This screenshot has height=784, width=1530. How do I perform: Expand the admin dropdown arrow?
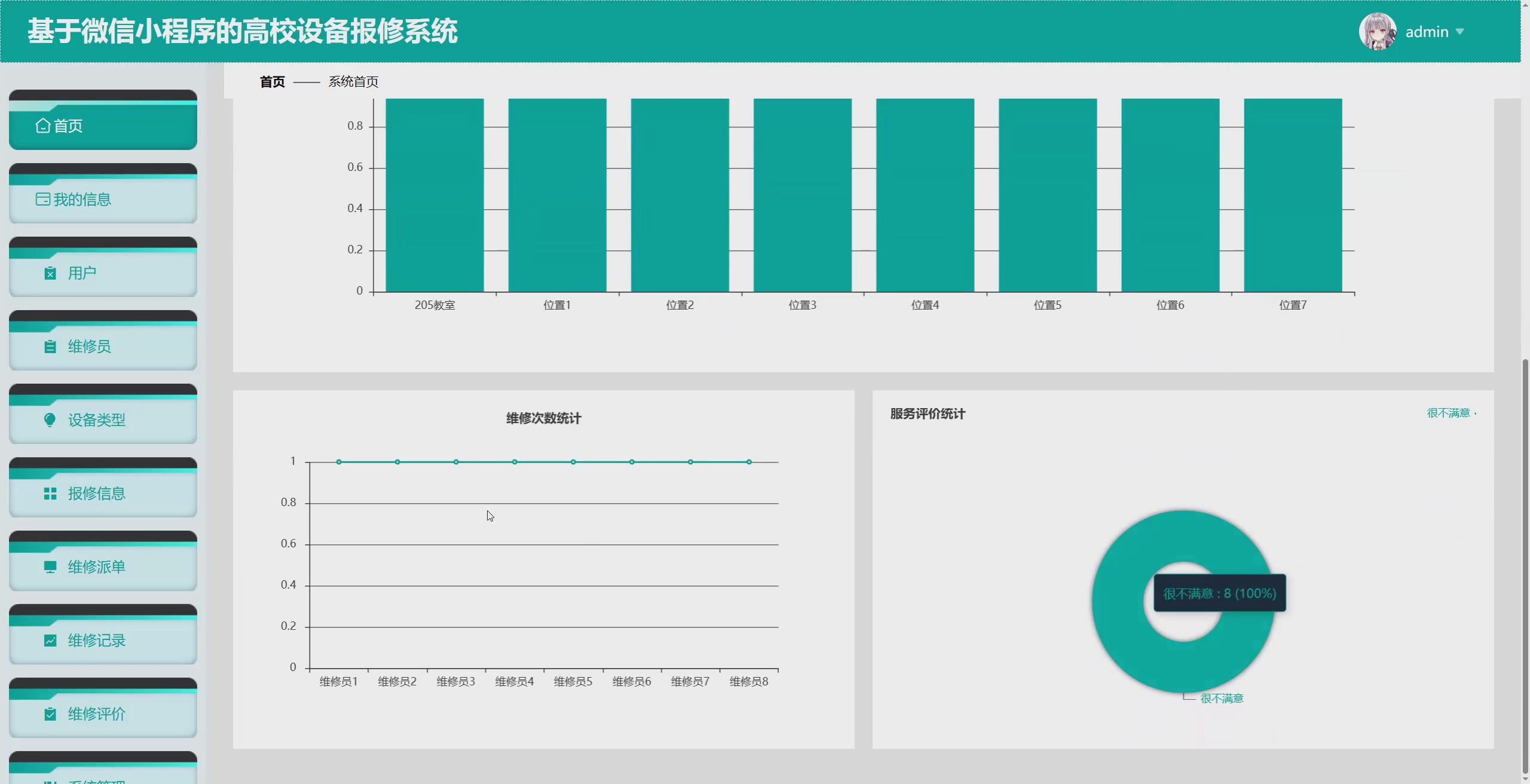pyautogui.click(x=1460, y=32)
